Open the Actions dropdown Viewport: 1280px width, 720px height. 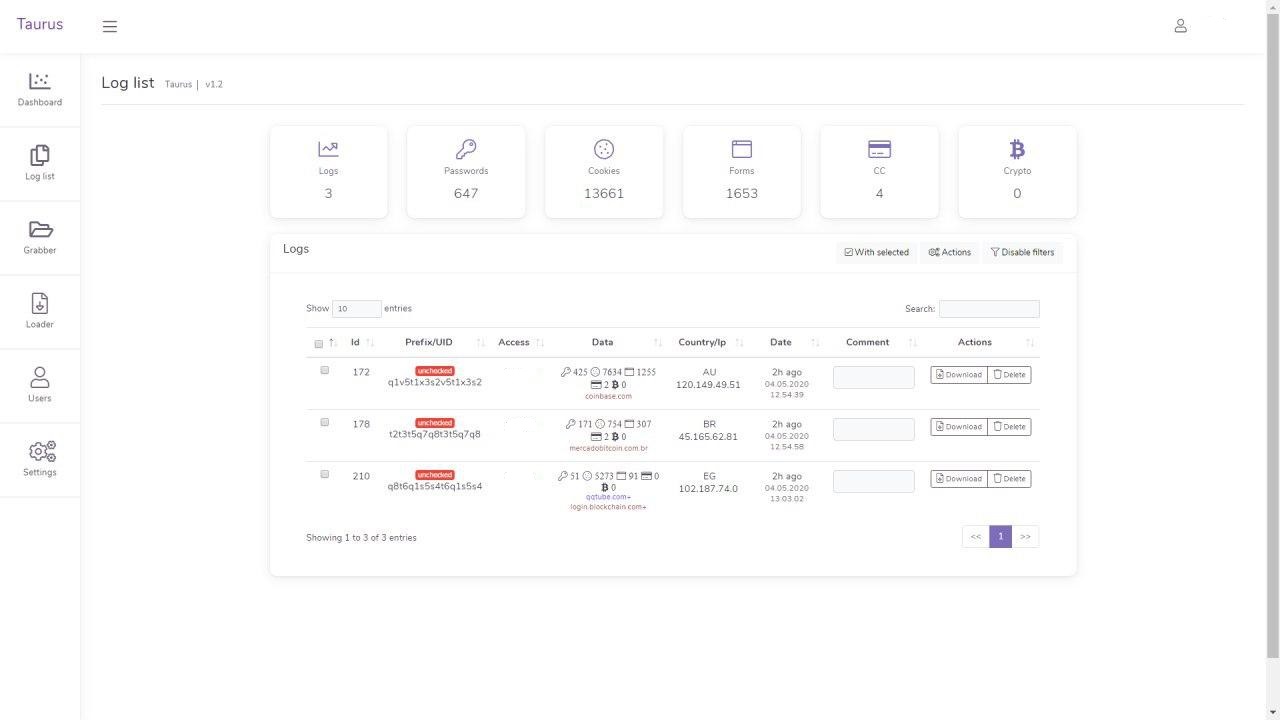coord(950,252)
